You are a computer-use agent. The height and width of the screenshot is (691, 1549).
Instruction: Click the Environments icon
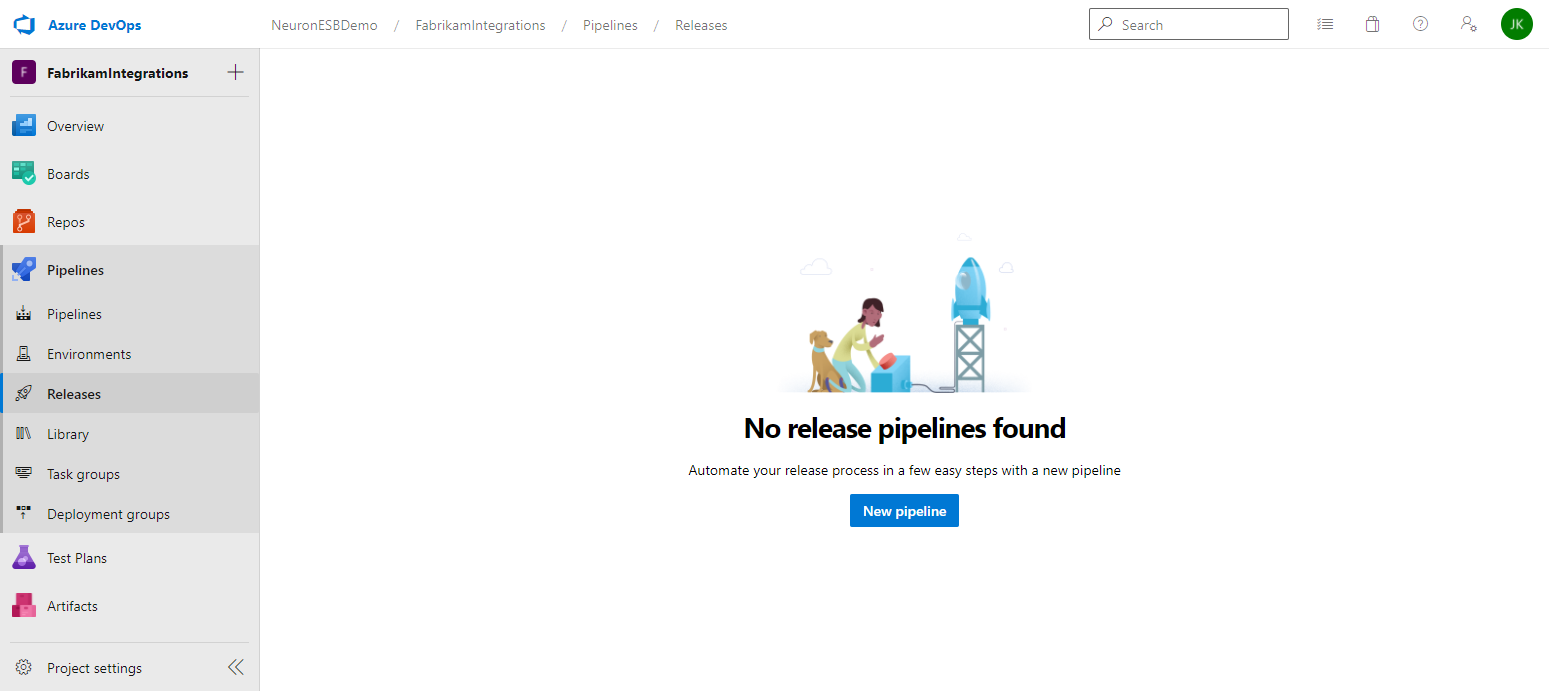(x=24, y=354)
